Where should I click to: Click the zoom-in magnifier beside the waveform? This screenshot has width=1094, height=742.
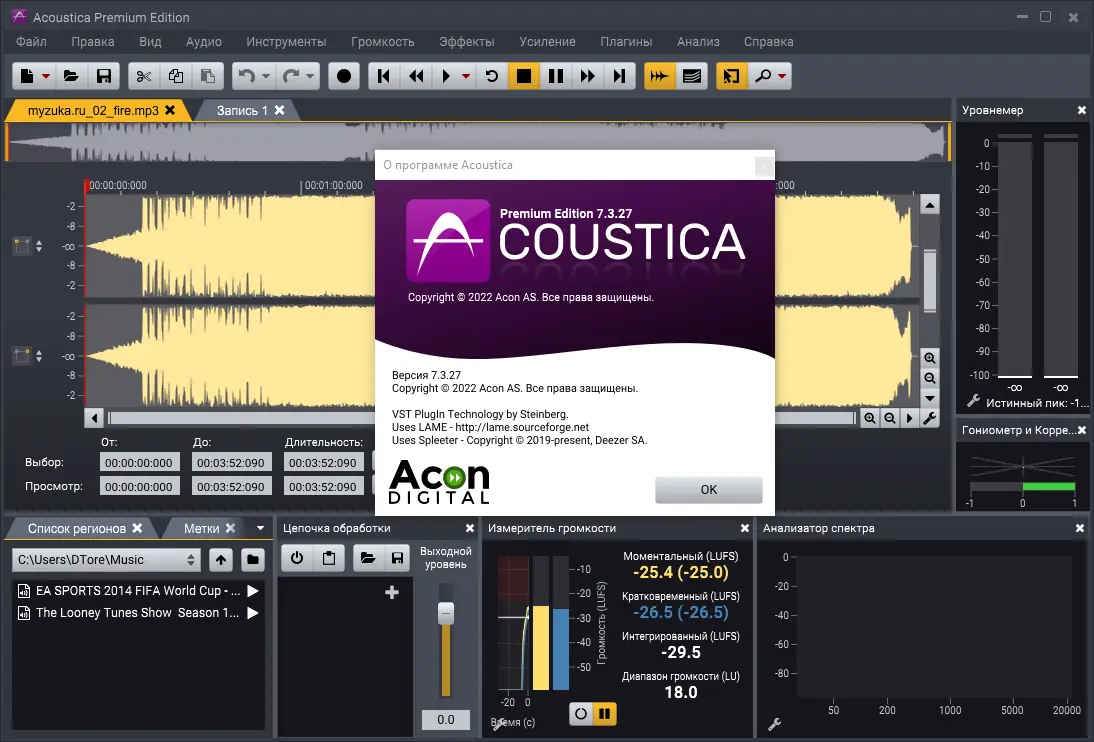(930, 358)
